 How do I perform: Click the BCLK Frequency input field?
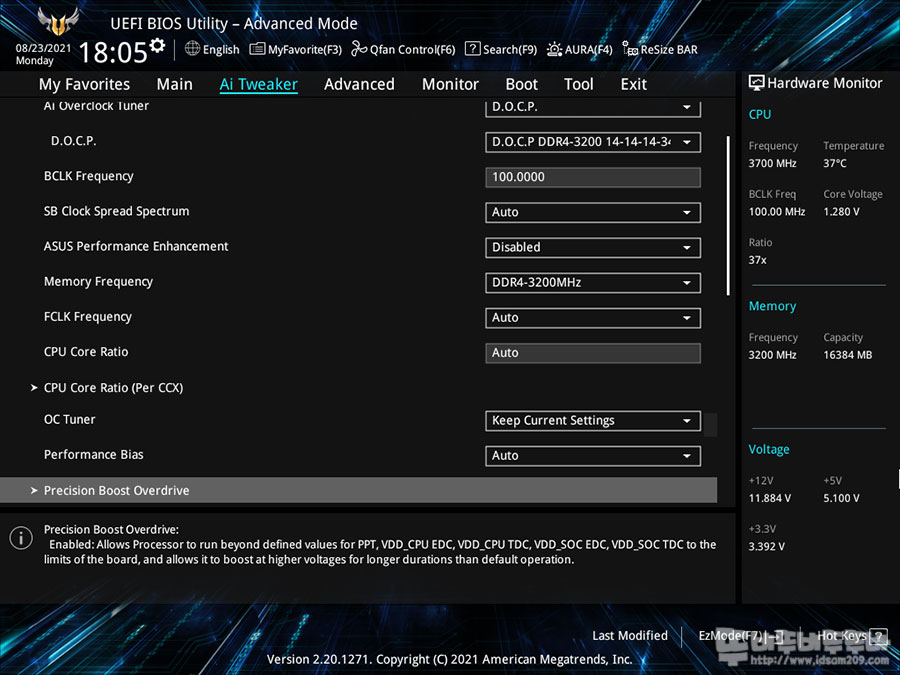click(x=593, y=177)
